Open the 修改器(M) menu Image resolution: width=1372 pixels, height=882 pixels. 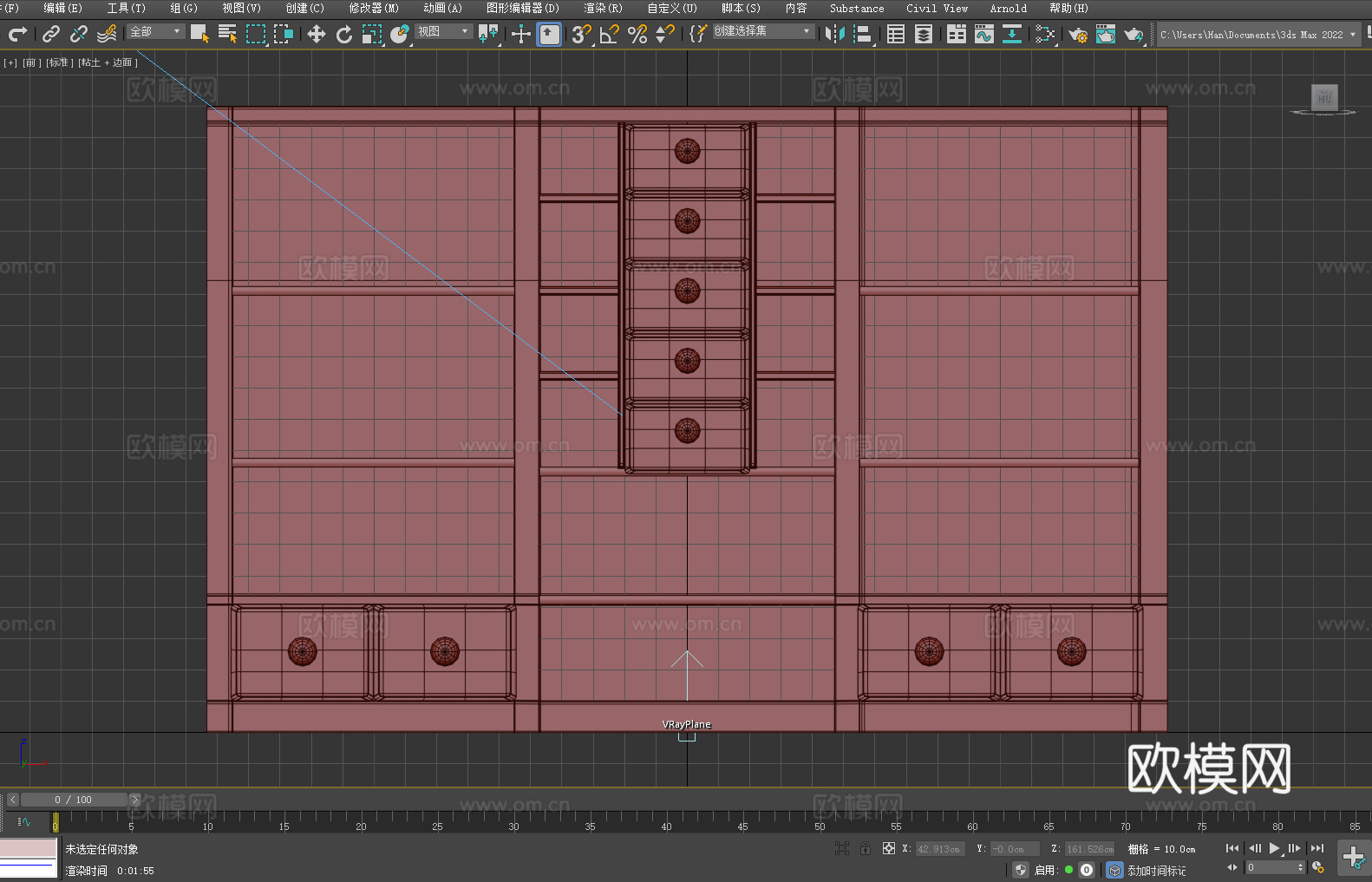click(x=374, y=8)
